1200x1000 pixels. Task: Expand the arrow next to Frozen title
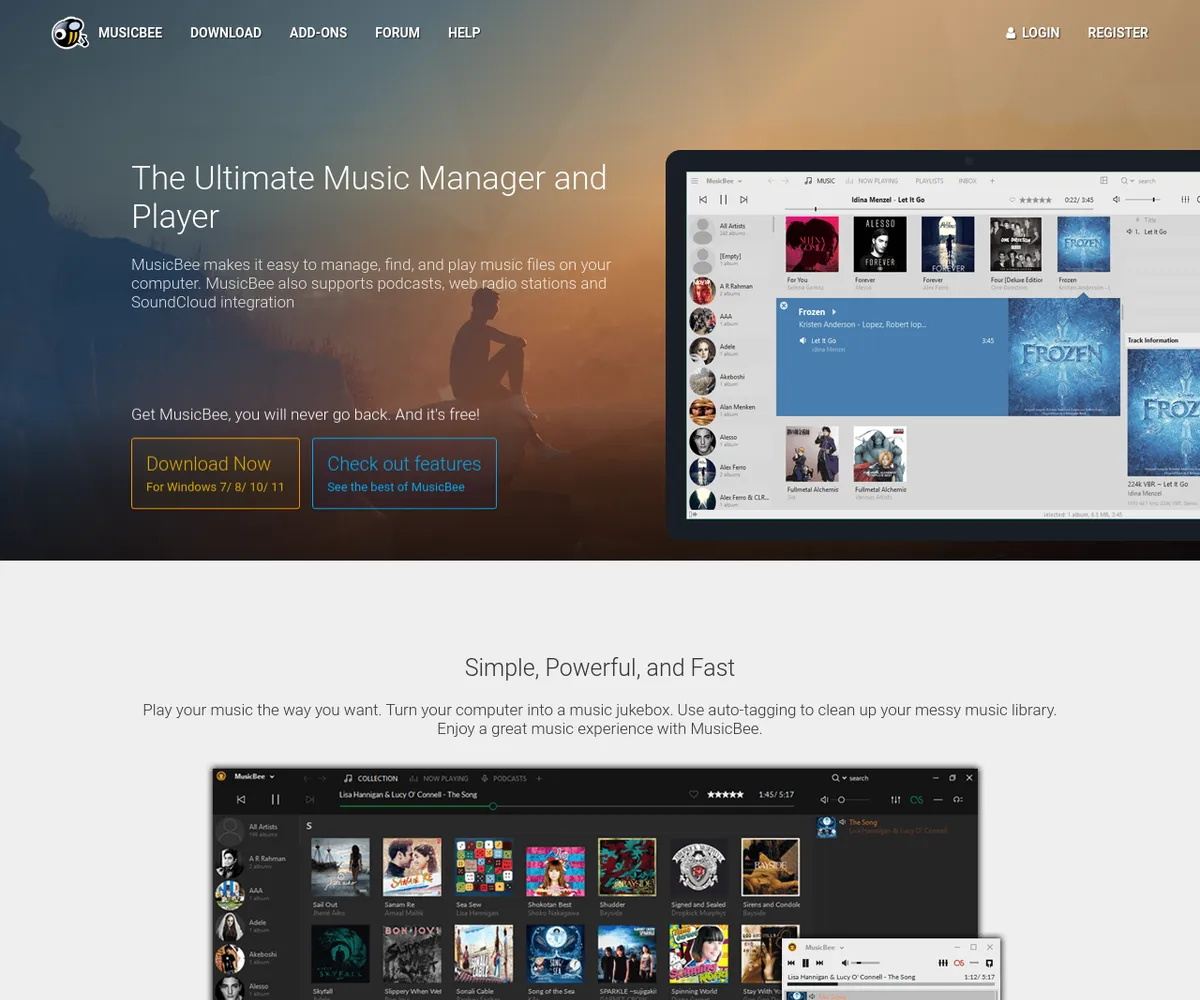[834, 312]
